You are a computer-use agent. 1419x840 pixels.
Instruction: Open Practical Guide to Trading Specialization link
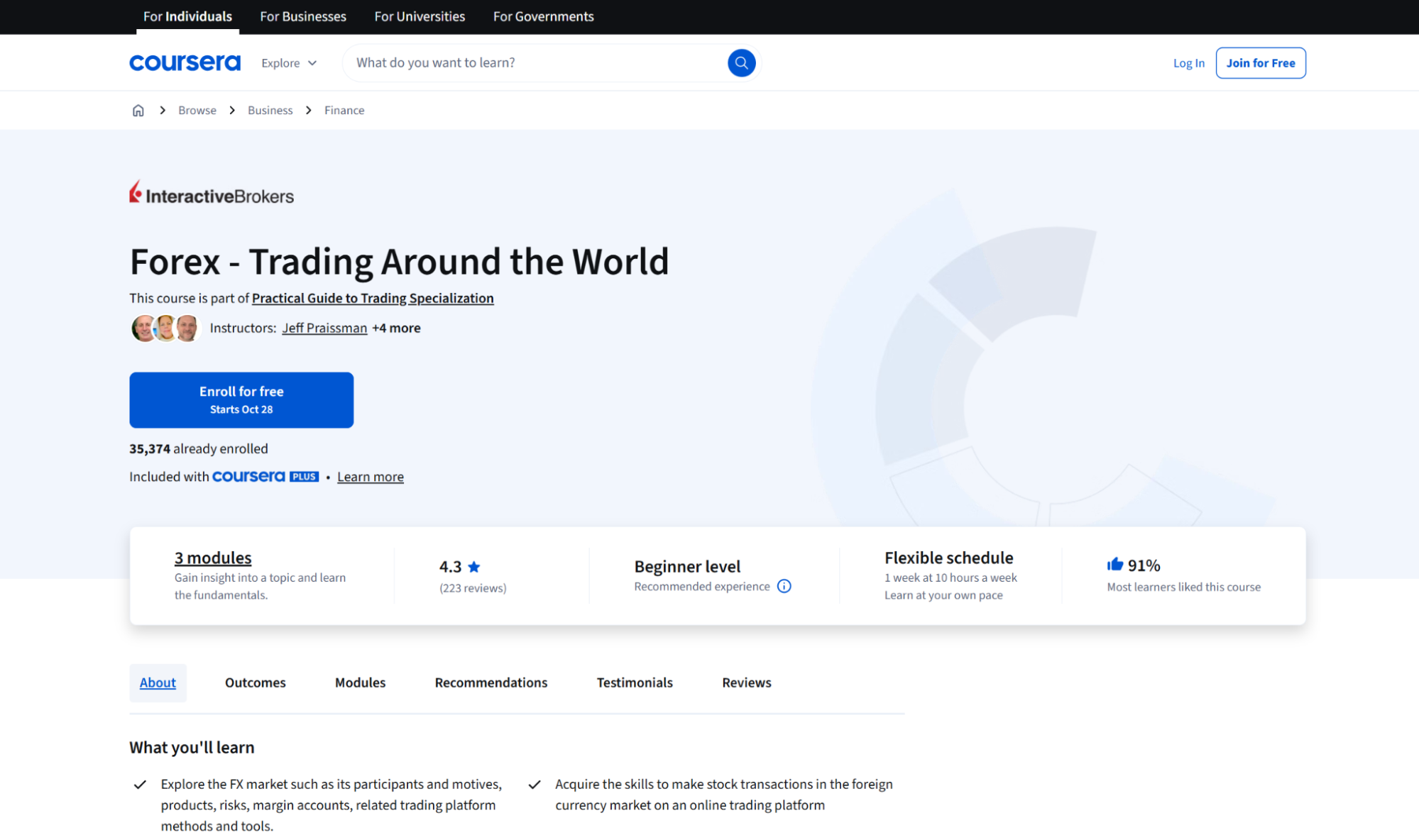373,298
